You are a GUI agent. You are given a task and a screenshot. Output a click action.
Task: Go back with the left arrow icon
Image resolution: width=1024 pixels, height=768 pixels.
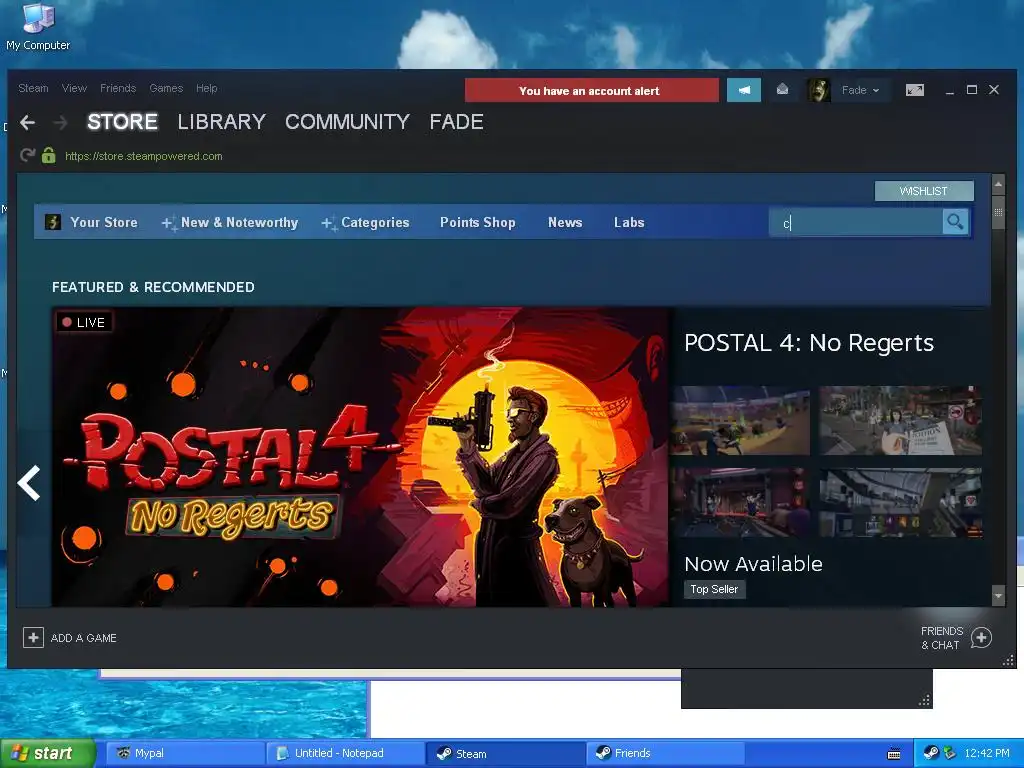[x=27, y=122]
